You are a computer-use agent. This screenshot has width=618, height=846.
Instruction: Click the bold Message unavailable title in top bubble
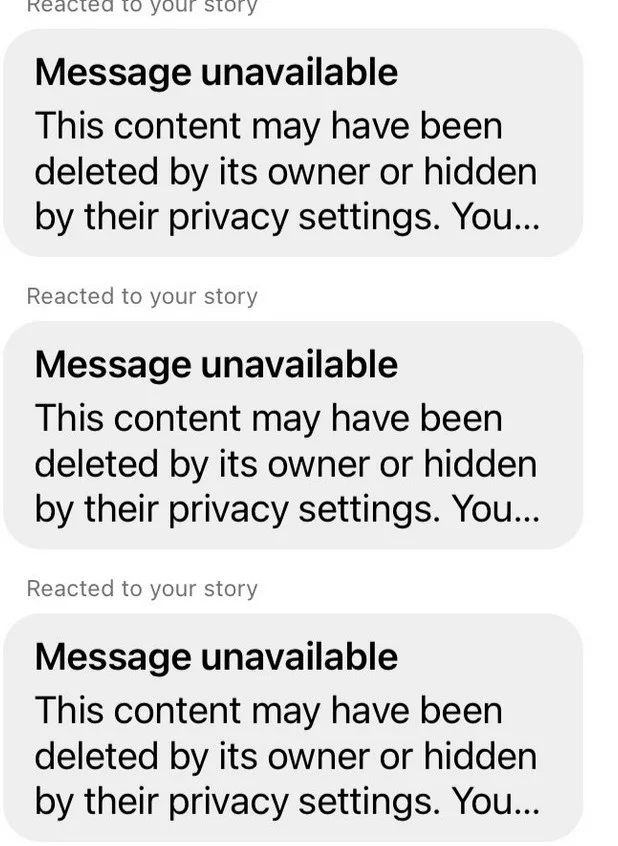216,73
